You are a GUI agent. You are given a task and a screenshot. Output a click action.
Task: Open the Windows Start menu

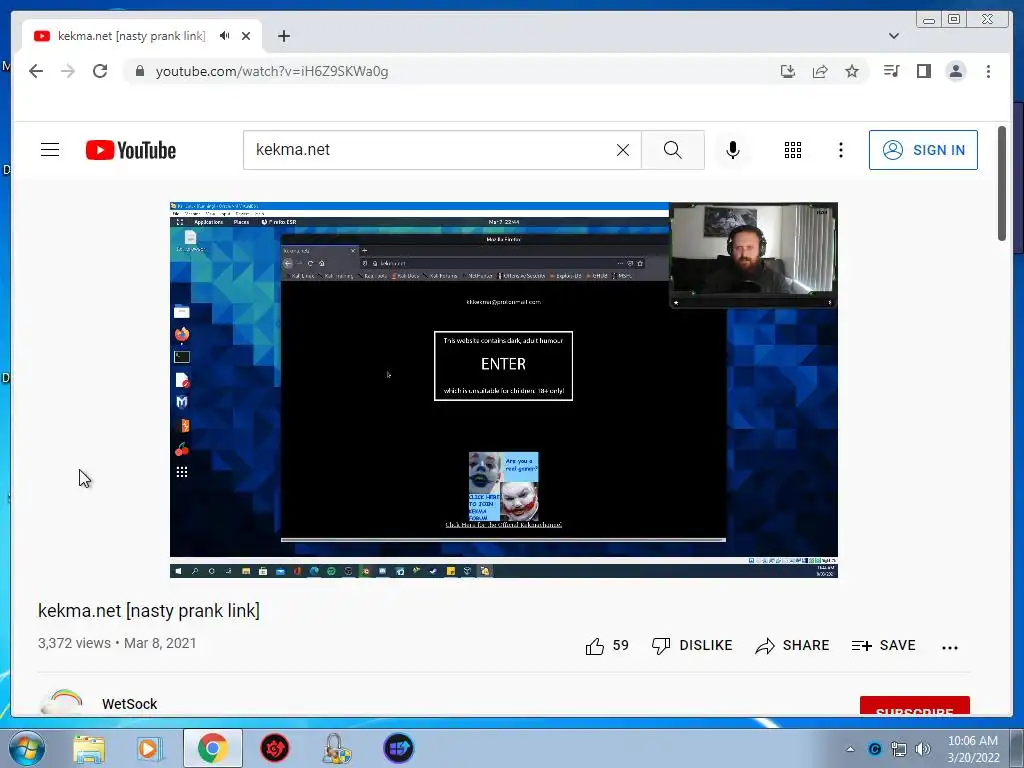27,748
